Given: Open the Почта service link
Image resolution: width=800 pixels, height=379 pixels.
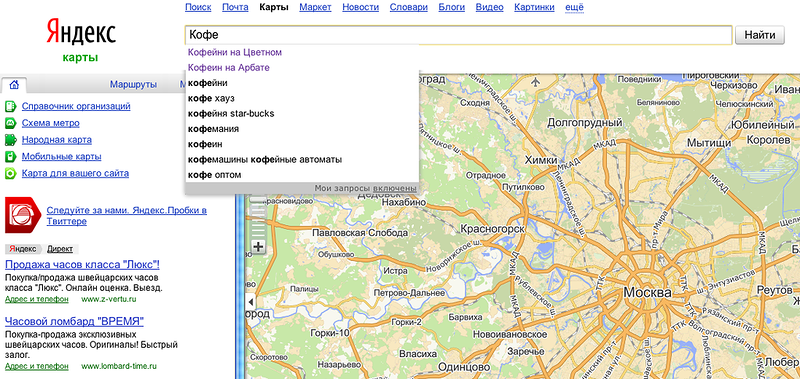Looking at the screenshot, I should point(235,7).
